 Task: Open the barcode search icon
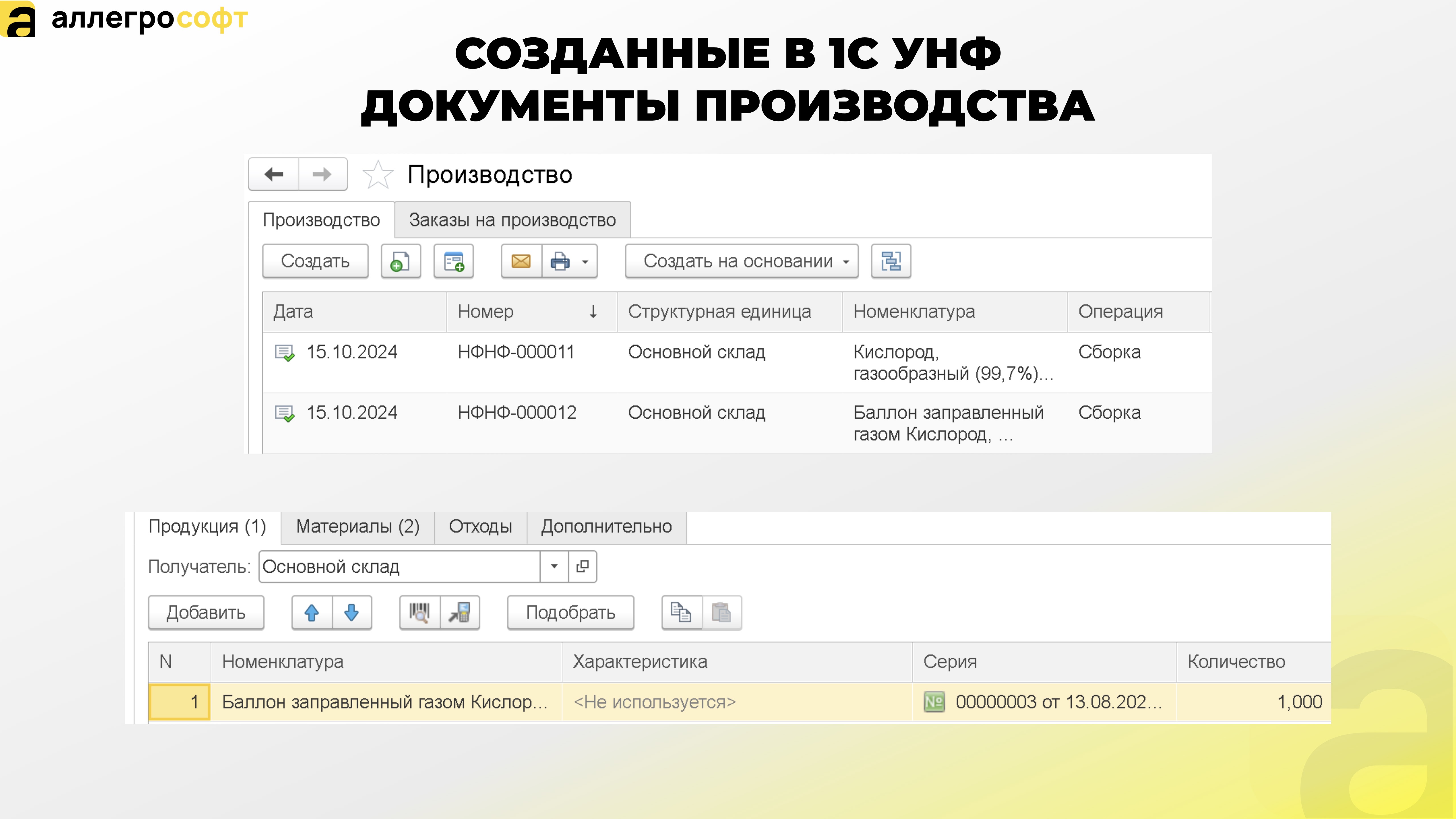click(419, 613)
